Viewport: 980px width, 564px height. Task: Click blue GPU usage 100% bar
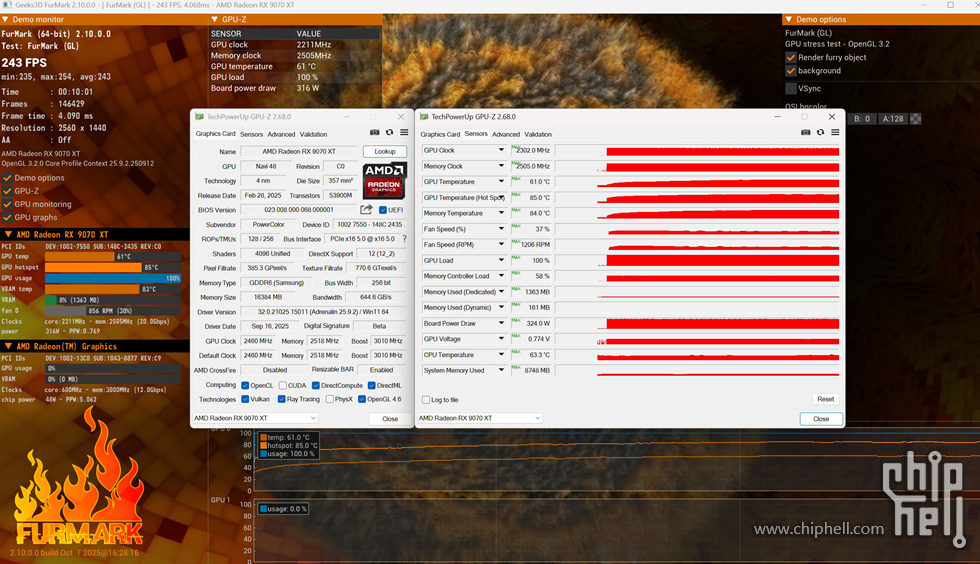pyautogui.click(x=113, y=278)
